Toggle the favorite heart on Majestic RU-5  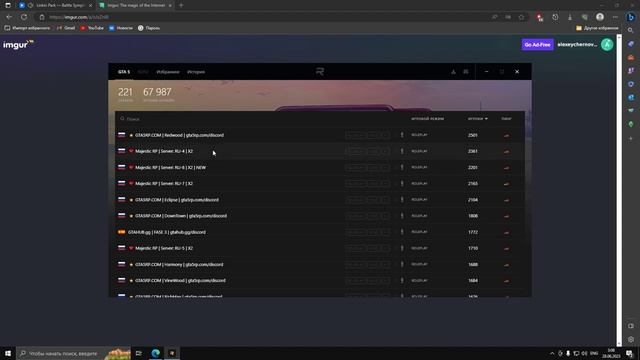131,248
